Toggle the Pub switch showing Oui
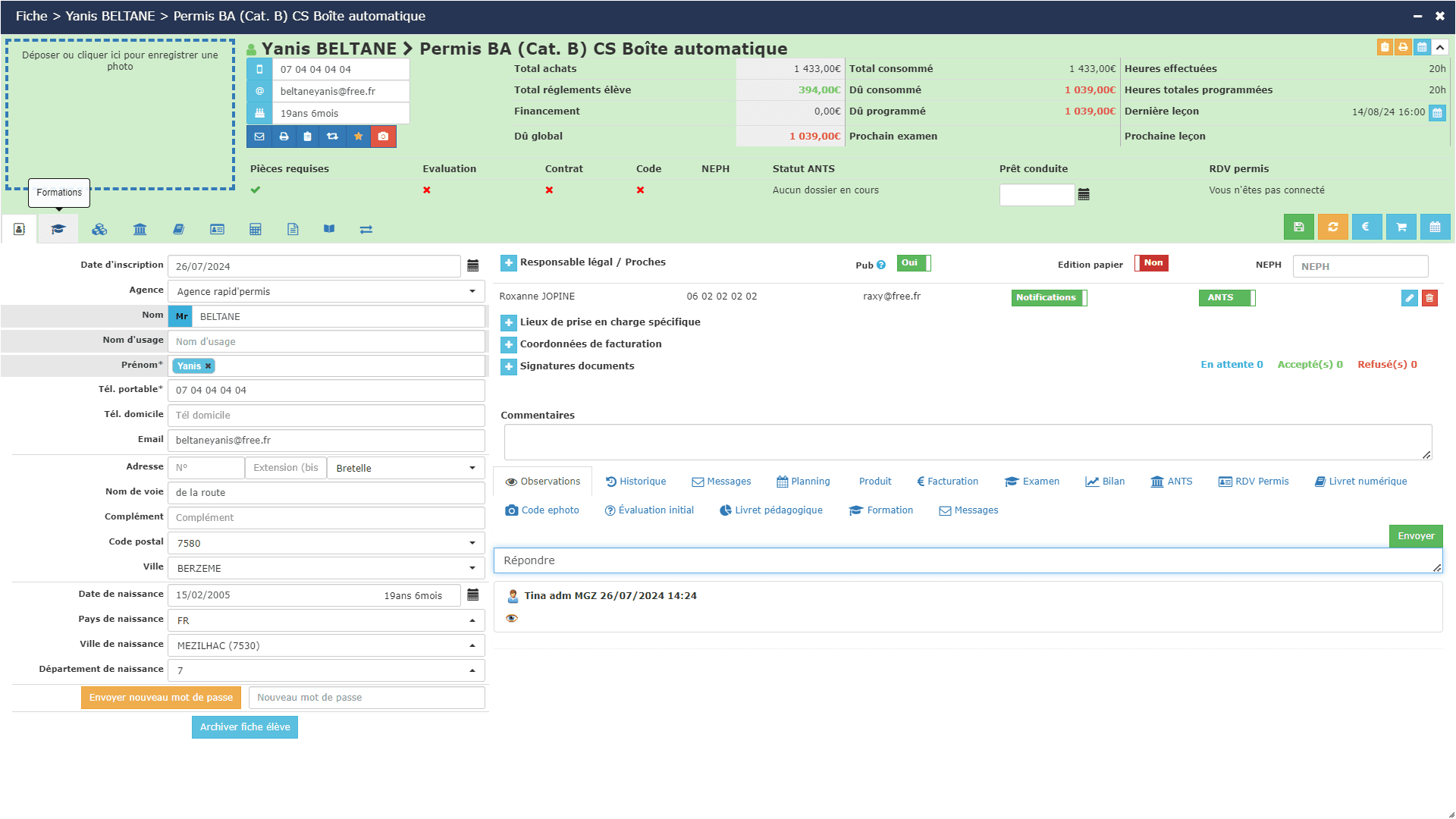Screen dimensions: 1456x819 click(x=914, y=263)
